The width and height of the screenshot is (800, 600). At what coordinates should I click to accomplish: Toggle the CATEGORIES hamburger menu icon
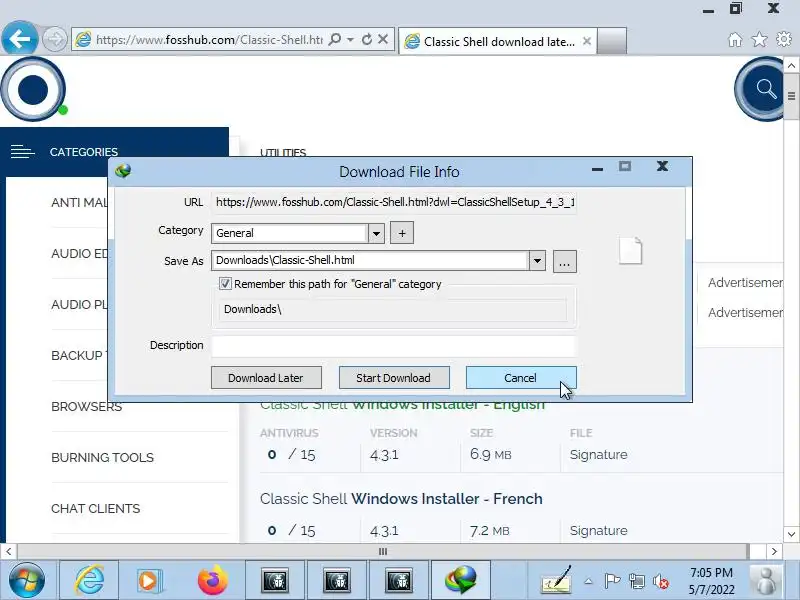pyautogui.click(x=22, y=152)
